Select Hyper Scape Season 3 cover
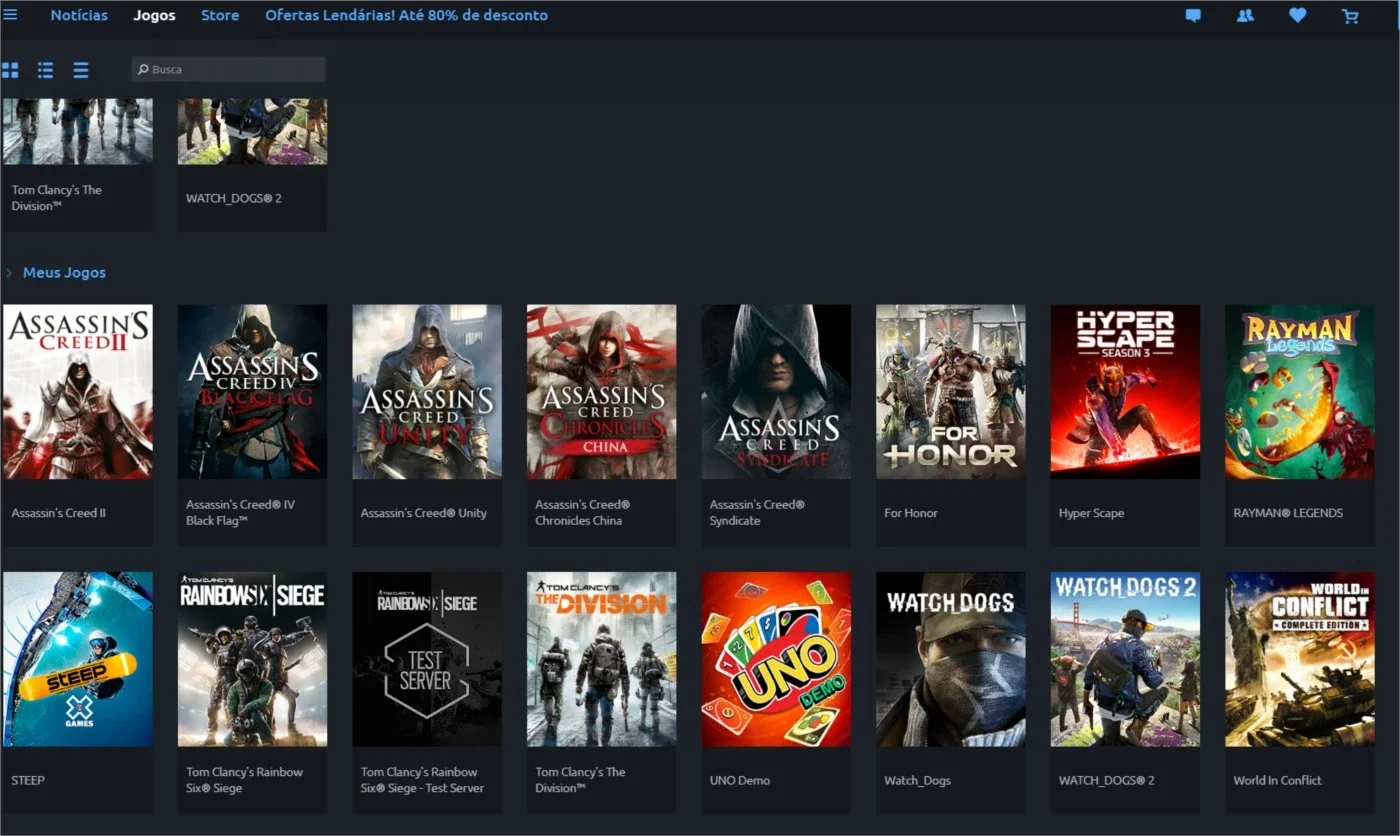 click(x=1125, y=392)
